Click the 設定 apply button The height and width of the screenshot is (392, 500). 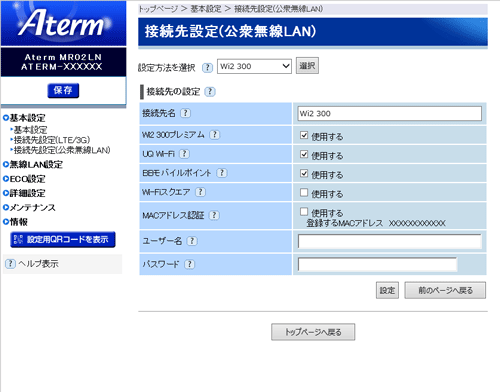click(387, 290)
